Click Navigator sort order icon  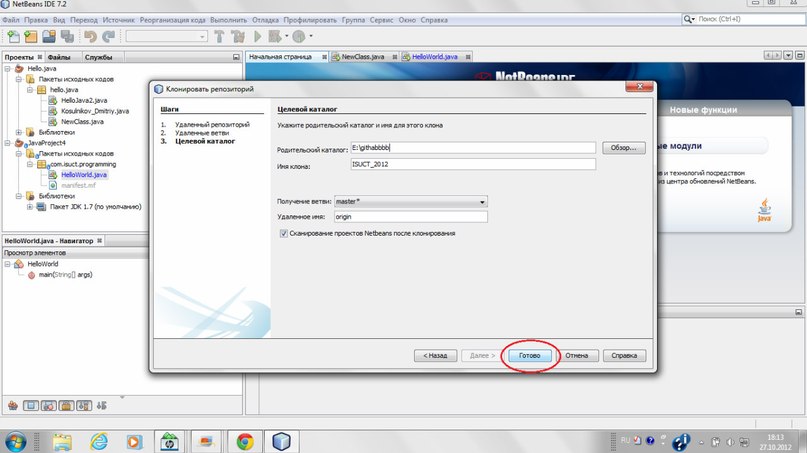point(102,406)
